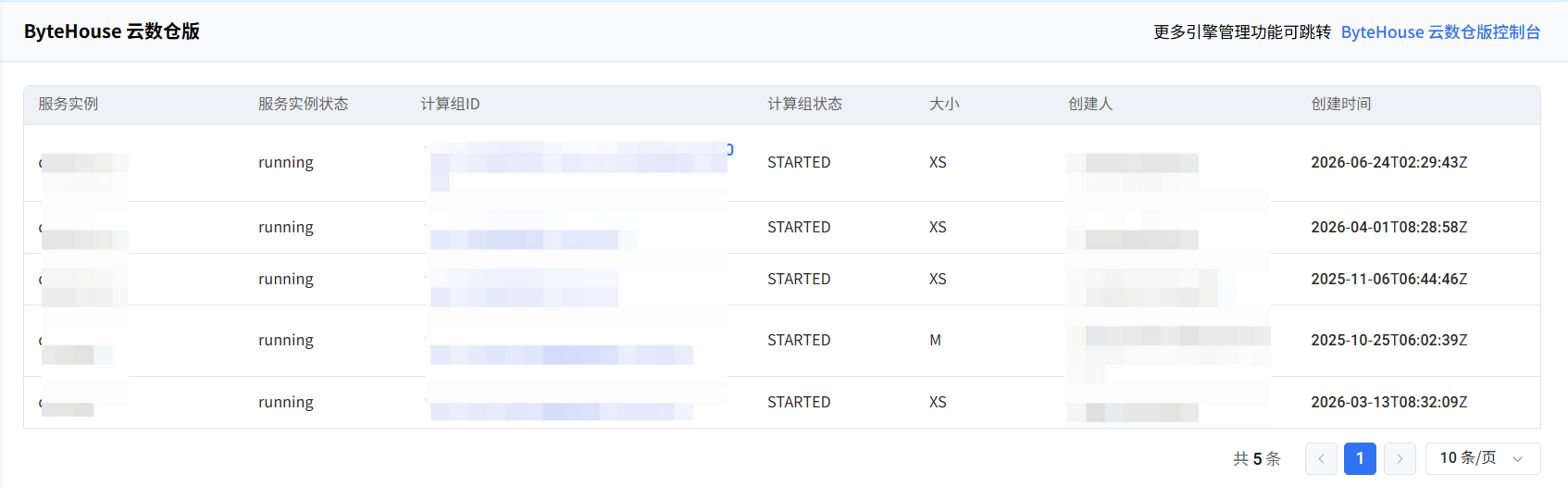This screenshot has width=1568, height=487.
Task: Click the 创建人 column header
Action: click(x=1090, y=104)
